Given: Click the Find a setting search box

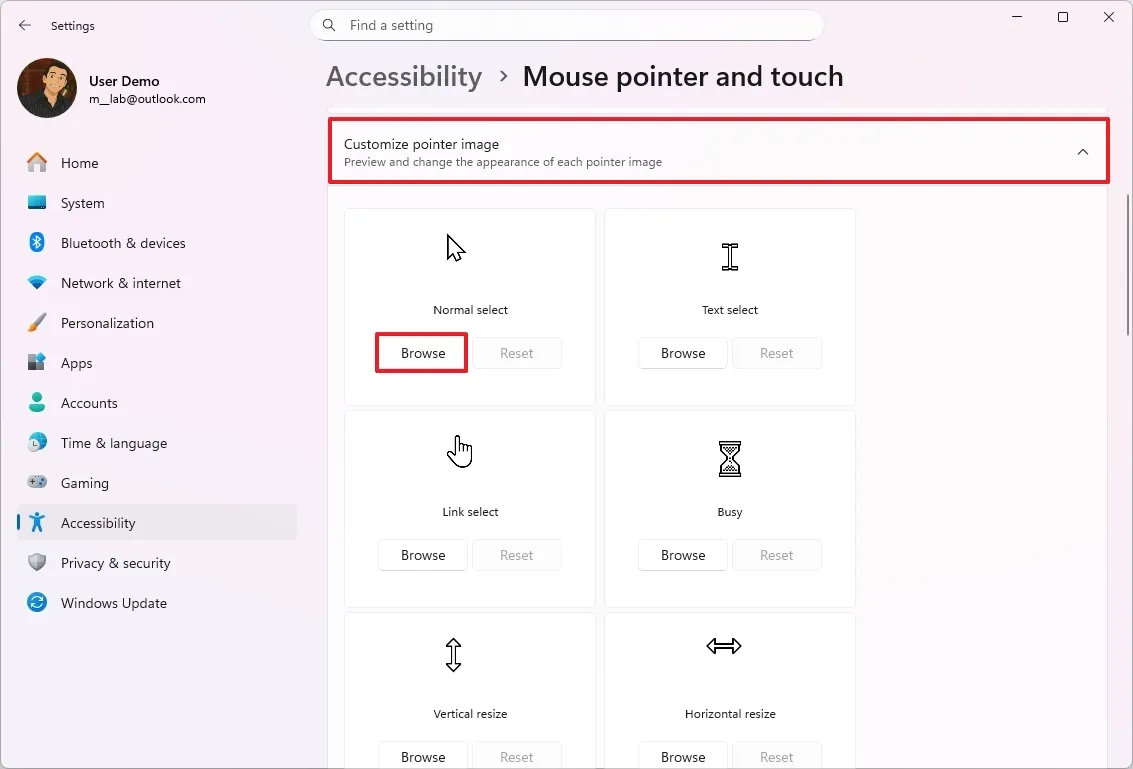Looking at the screenshot, I should tap(567, 25).
